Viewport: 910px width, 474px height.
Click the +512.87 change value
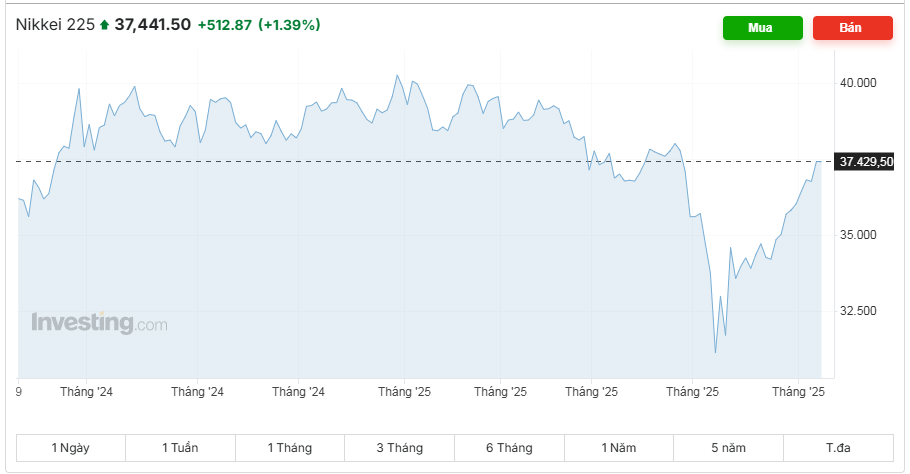[224, 25]
